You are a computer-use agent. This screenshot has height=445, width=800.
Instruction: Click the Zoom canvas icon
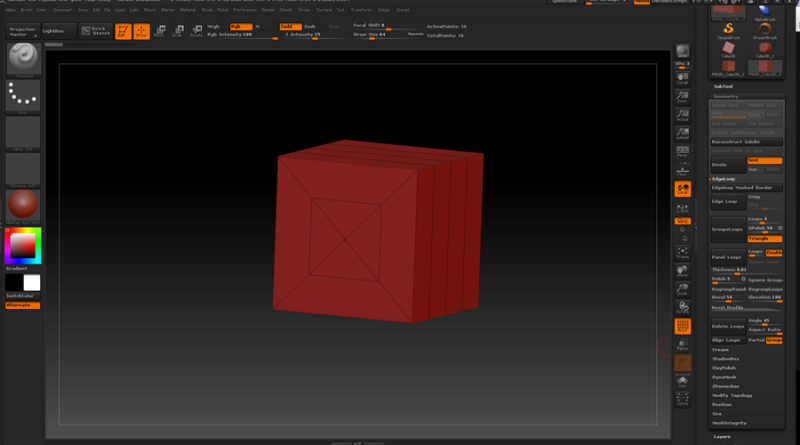pos(683,96)
